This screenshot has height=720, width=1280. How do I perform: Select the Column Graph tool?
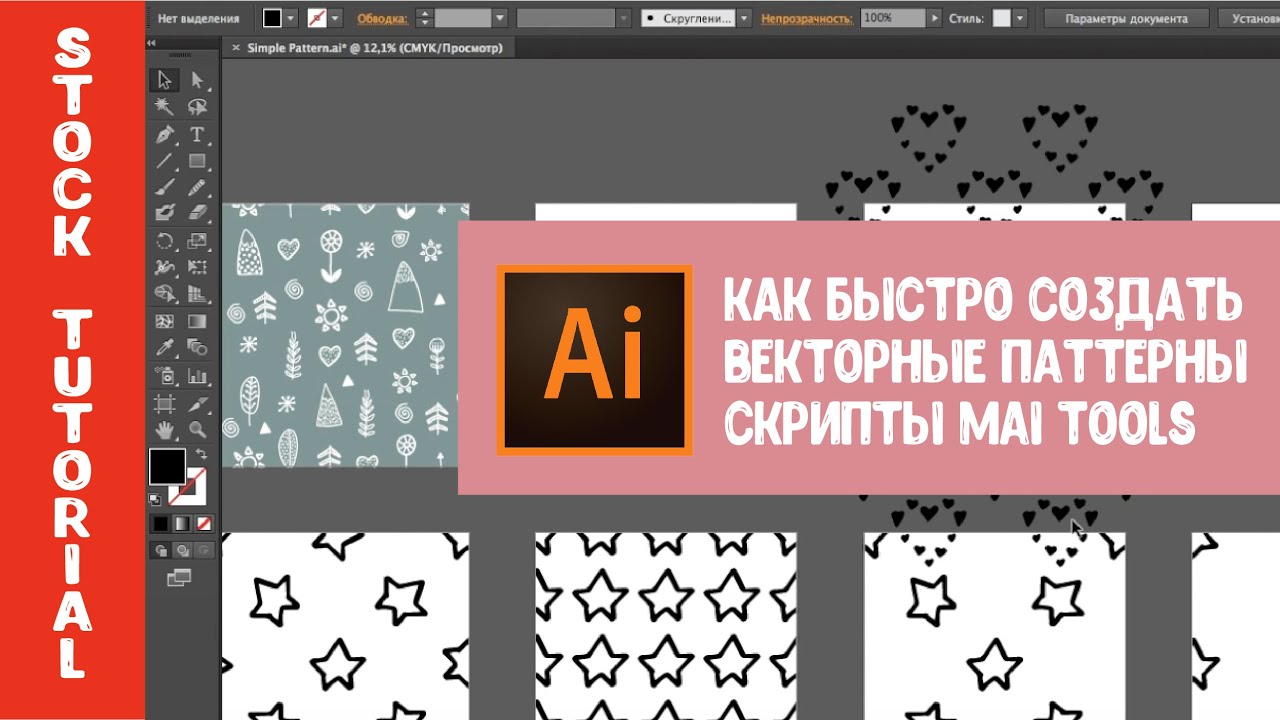tap(197, 376)
